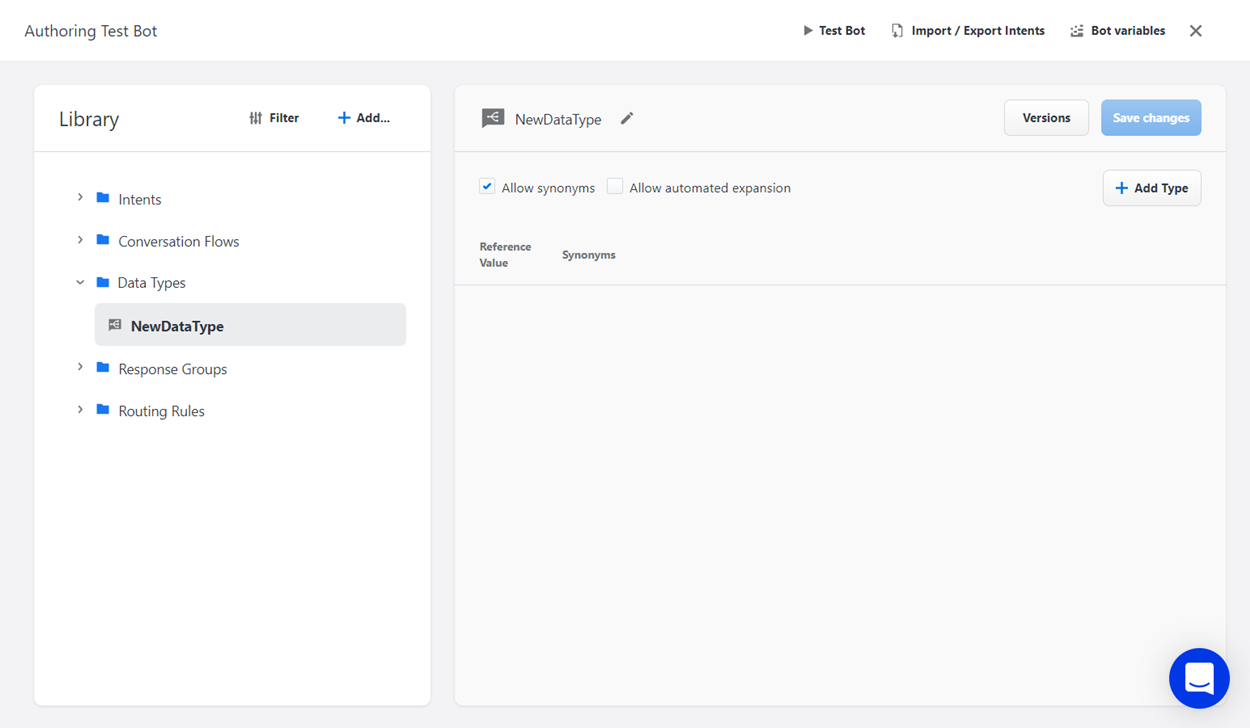Expand the Conversation Flows chevron
Viewport: 1250px width, 728px height.
[x=80, y=240]
